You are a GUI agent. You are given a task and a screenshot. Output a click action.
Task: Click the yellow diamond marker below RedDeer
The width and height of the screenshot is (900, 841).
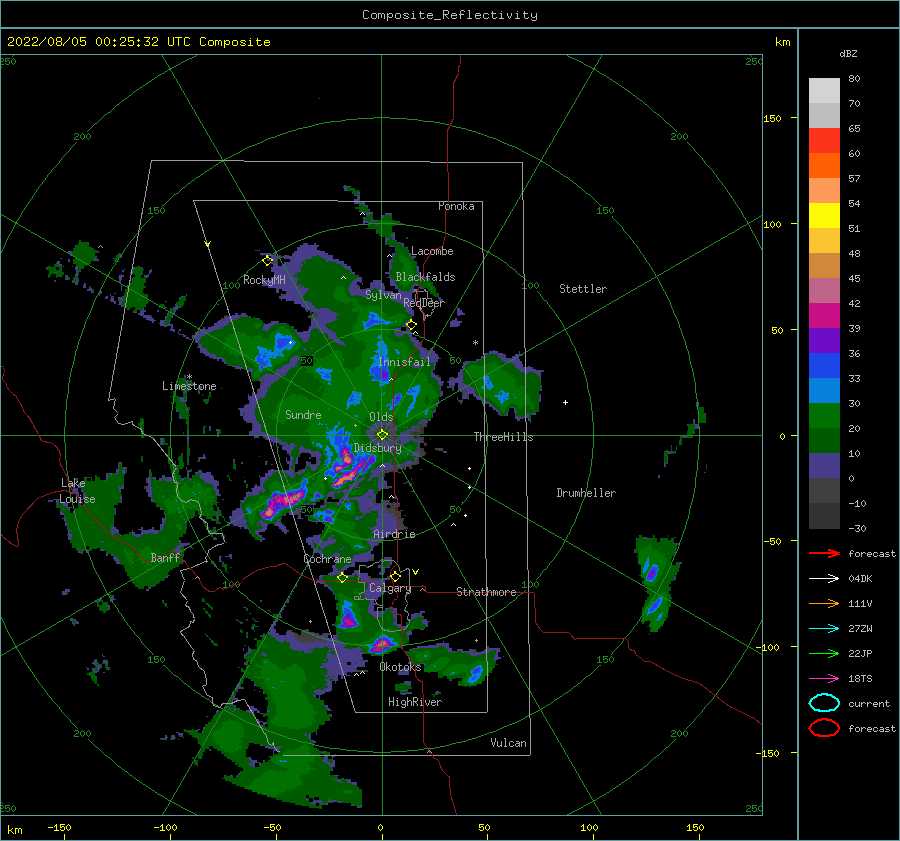[x=411, y=325]
